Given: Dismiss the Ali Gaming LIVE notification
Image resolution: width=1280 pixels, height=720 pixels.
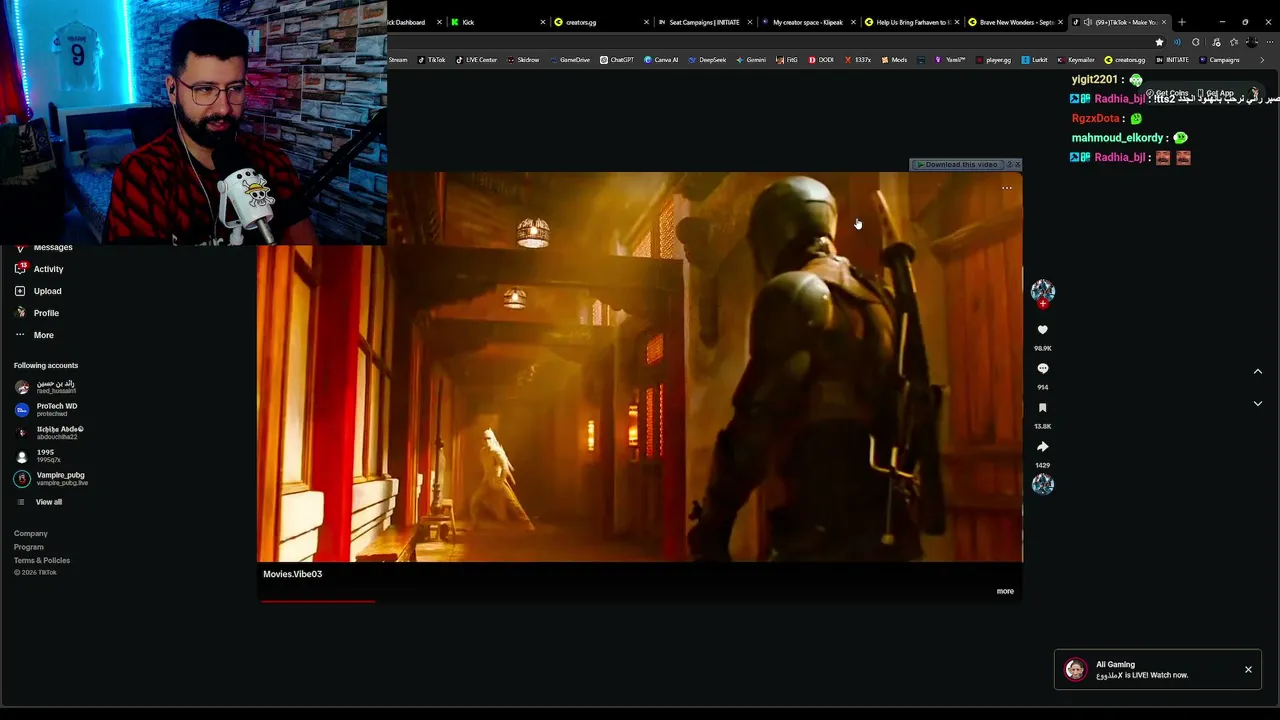Looking at the screenshot, I should 1248,669.
